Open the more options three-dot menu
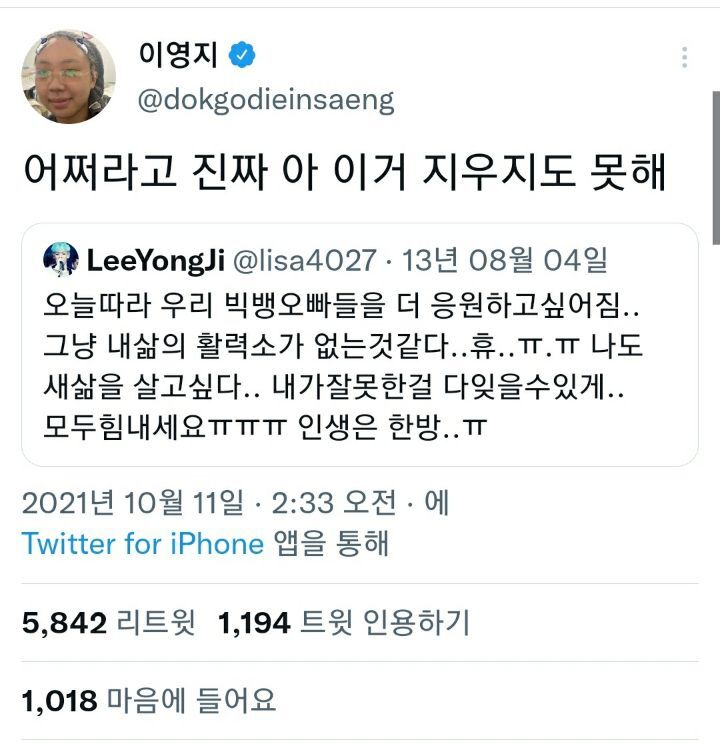 684,57
